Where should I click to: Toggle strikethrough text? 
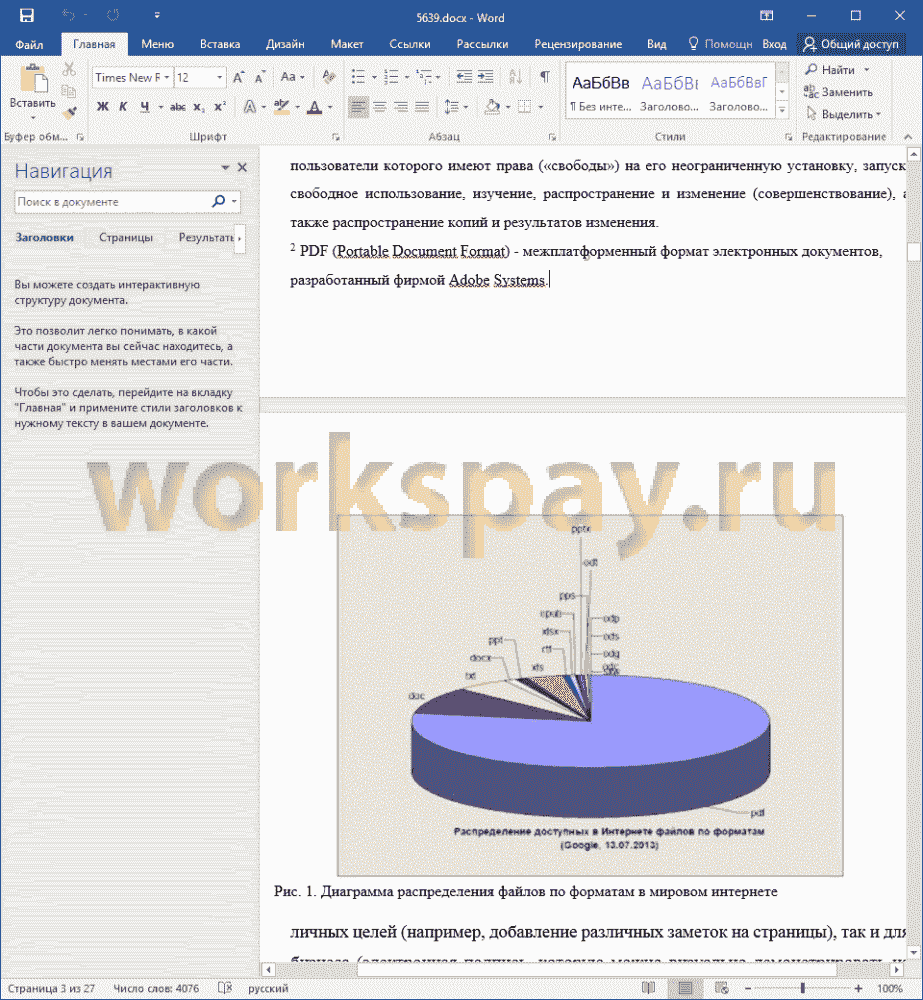pos(178,107)
